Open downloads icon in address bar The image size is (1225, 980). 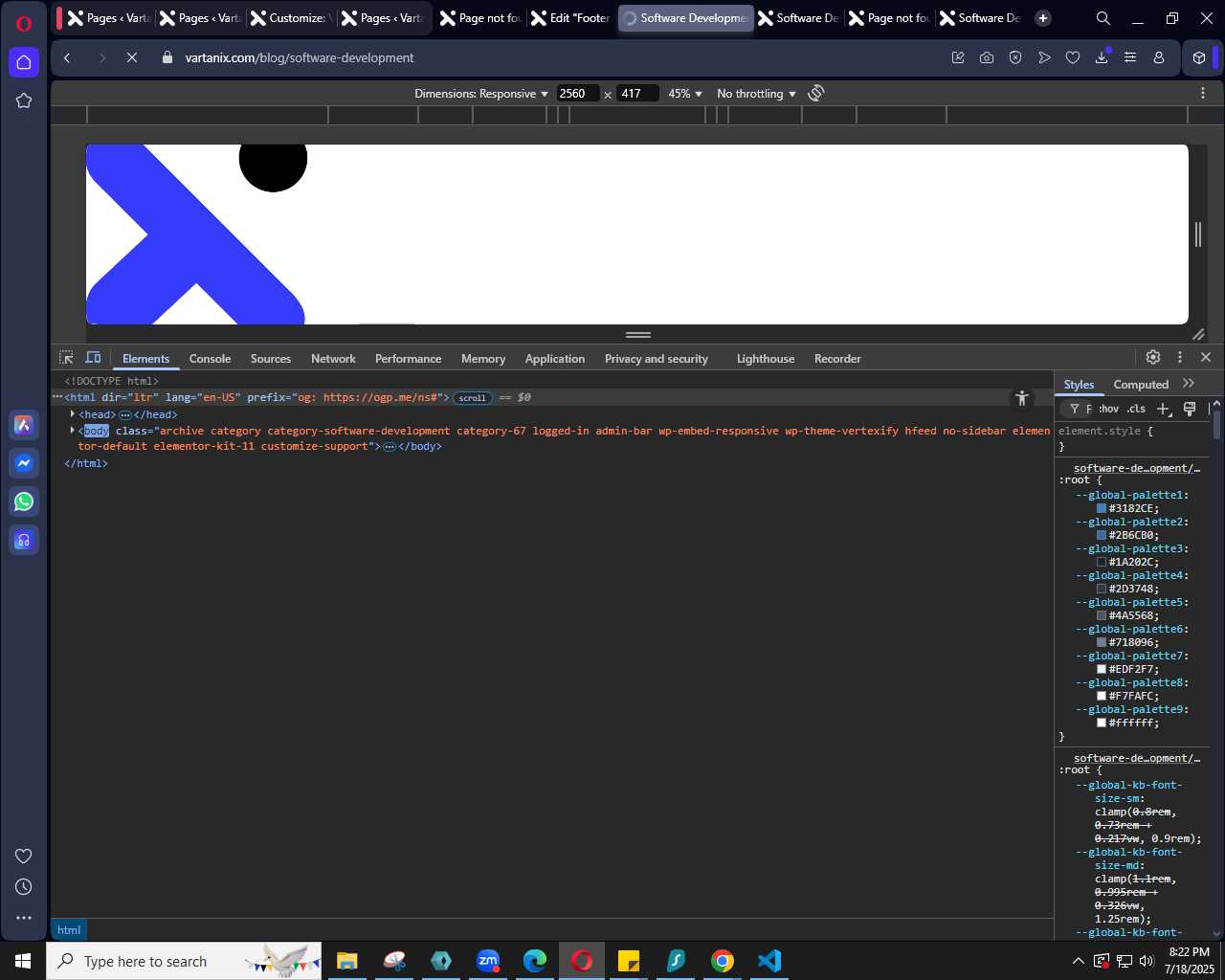point(1102,57)
